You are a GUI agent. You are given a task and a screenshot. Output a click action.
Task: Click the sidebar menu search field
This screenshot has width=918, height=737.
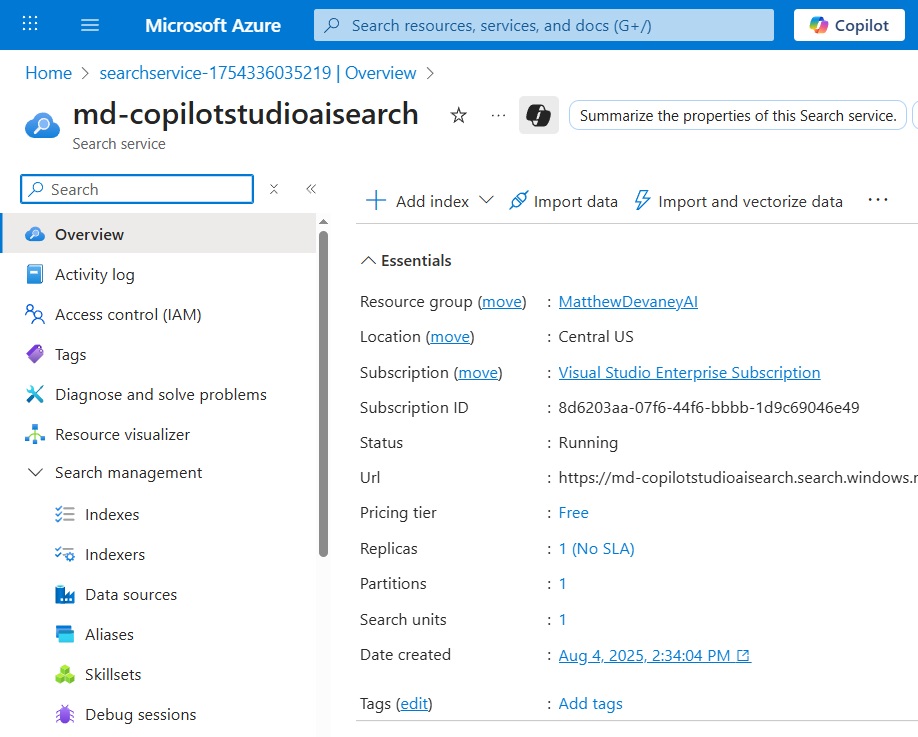(x=137, y=189)
